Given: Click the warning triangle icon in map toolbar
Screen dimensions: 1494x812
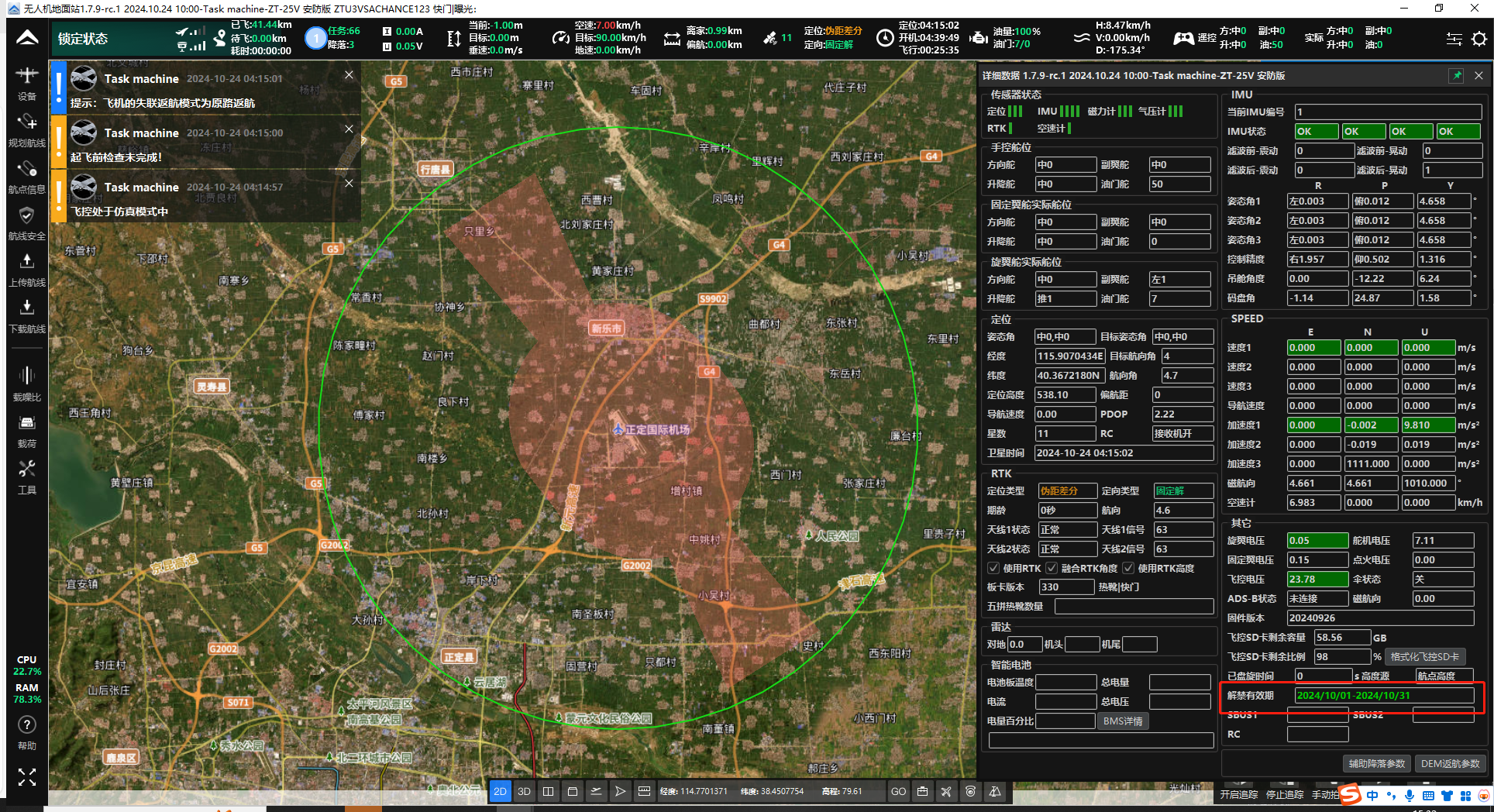Looking at the screenshot, I should click(x=995, y=791).
